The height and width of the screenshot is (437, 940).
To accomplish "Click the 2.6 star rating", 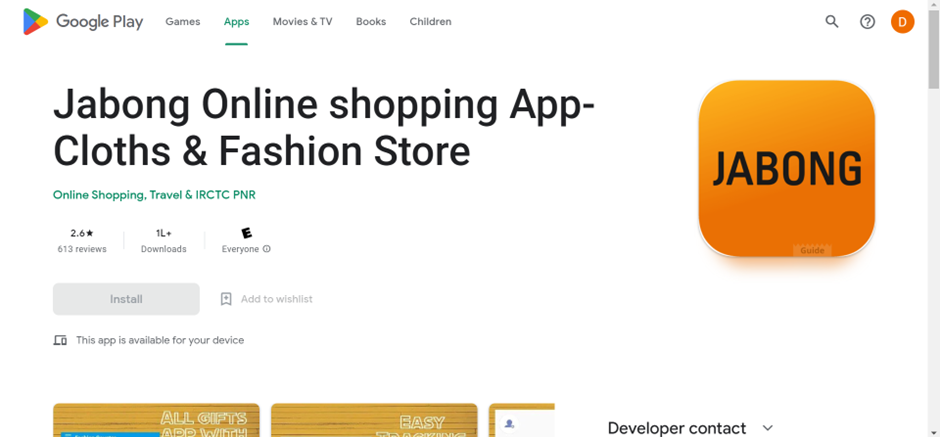I will [x=82, y=233].
